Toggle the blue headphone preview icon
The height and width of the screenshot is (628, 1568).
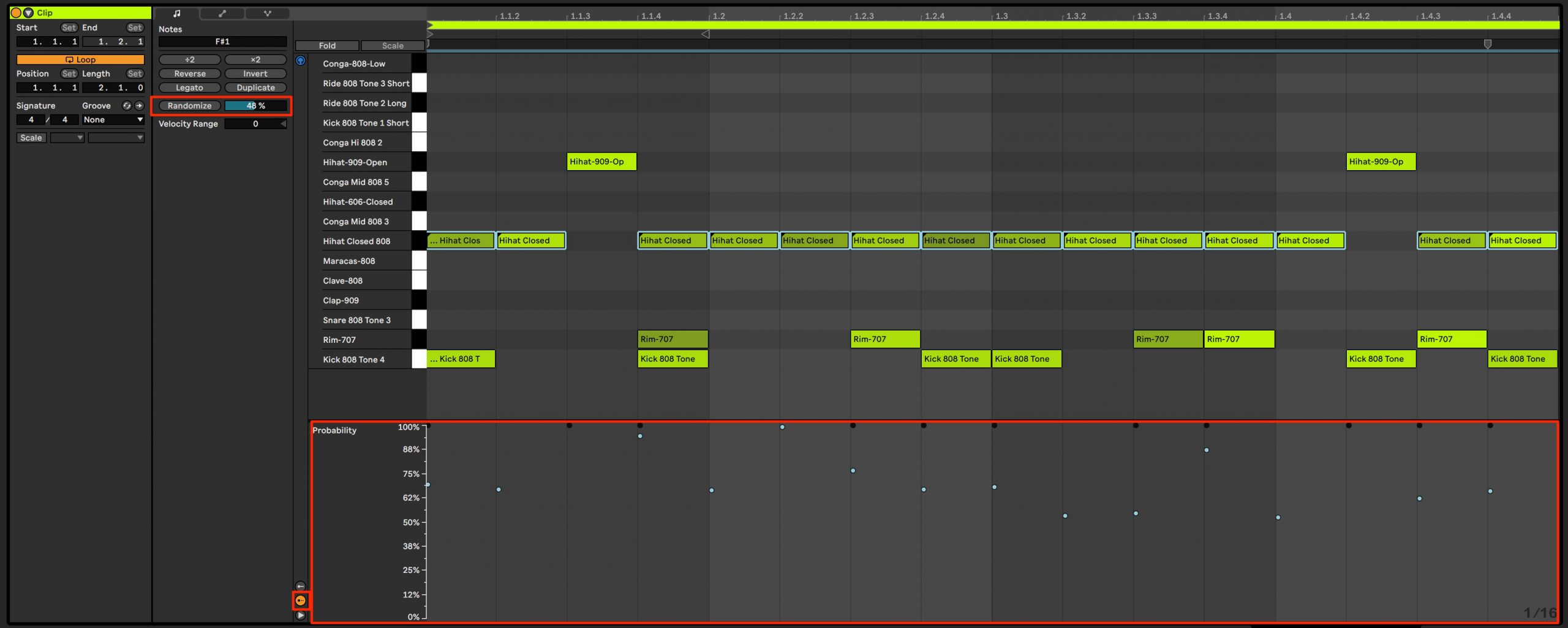(x=300, y=61)
